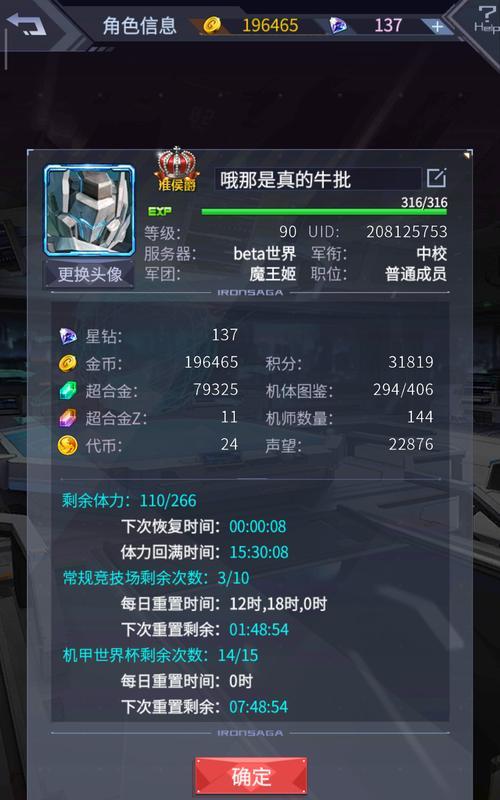The image size is (500, 800).
Task: Select the robot avatar portrait
Action: (x=89, y=210)
